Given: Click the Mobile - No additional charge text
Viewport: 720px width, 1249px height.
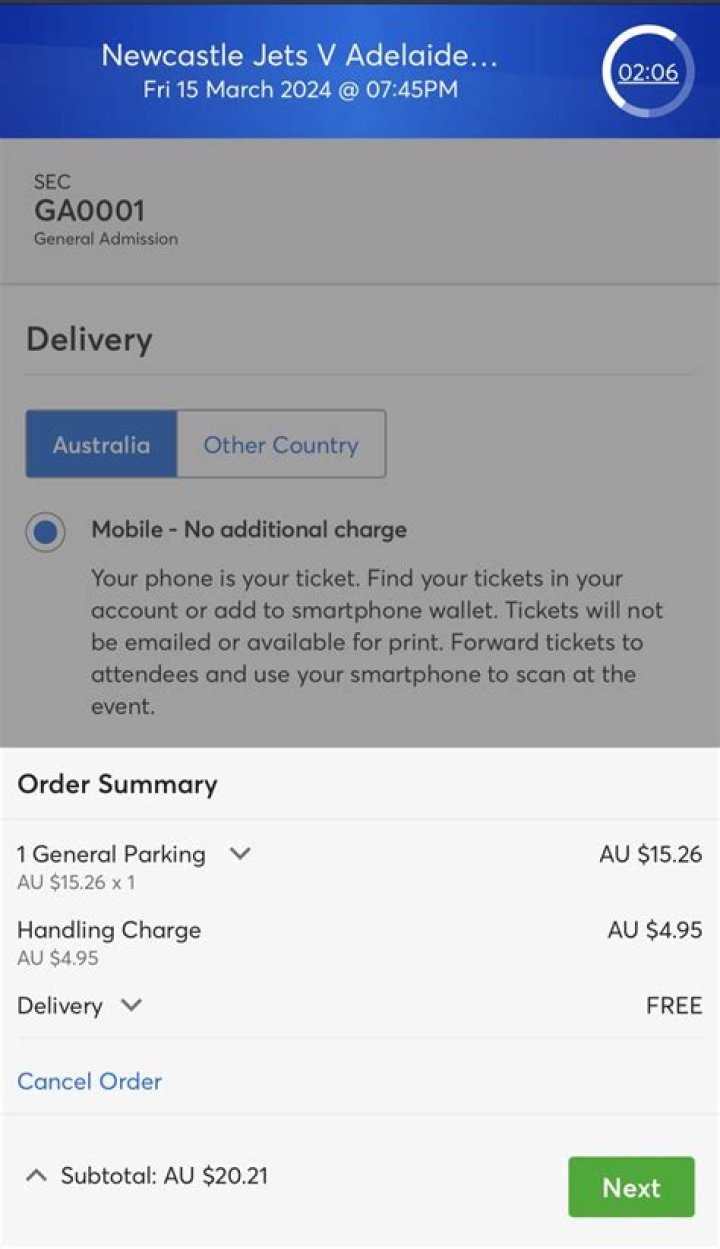Looking at the screenshot, I should (x=243, y=529).
